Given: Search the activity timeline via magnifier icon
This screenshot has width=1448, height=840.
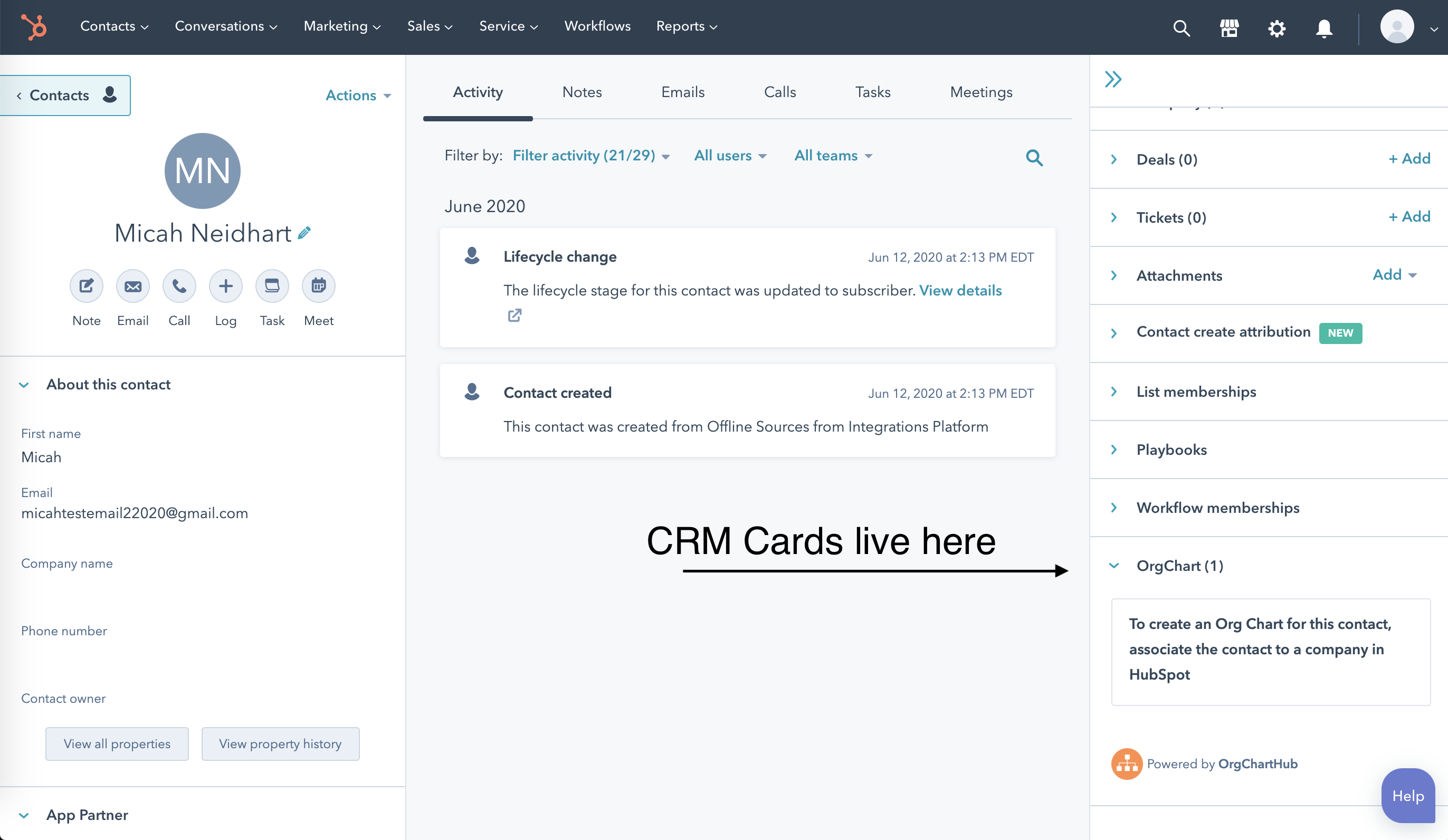Looking at the screenshot, I should (1034, 157).
